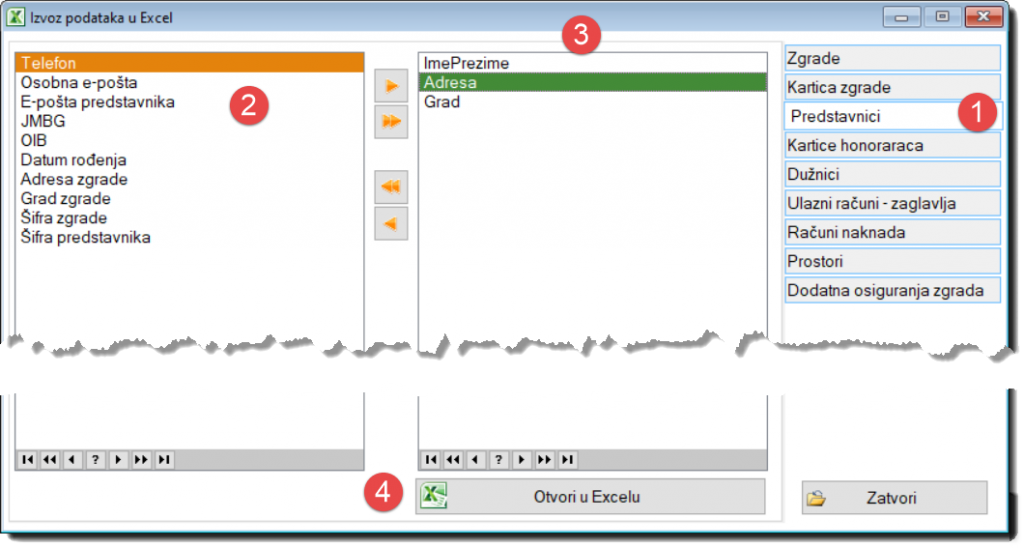The height and width of the screenshot is (548, 1024).
Task: Click the Zatvori button
Action: 895,498
